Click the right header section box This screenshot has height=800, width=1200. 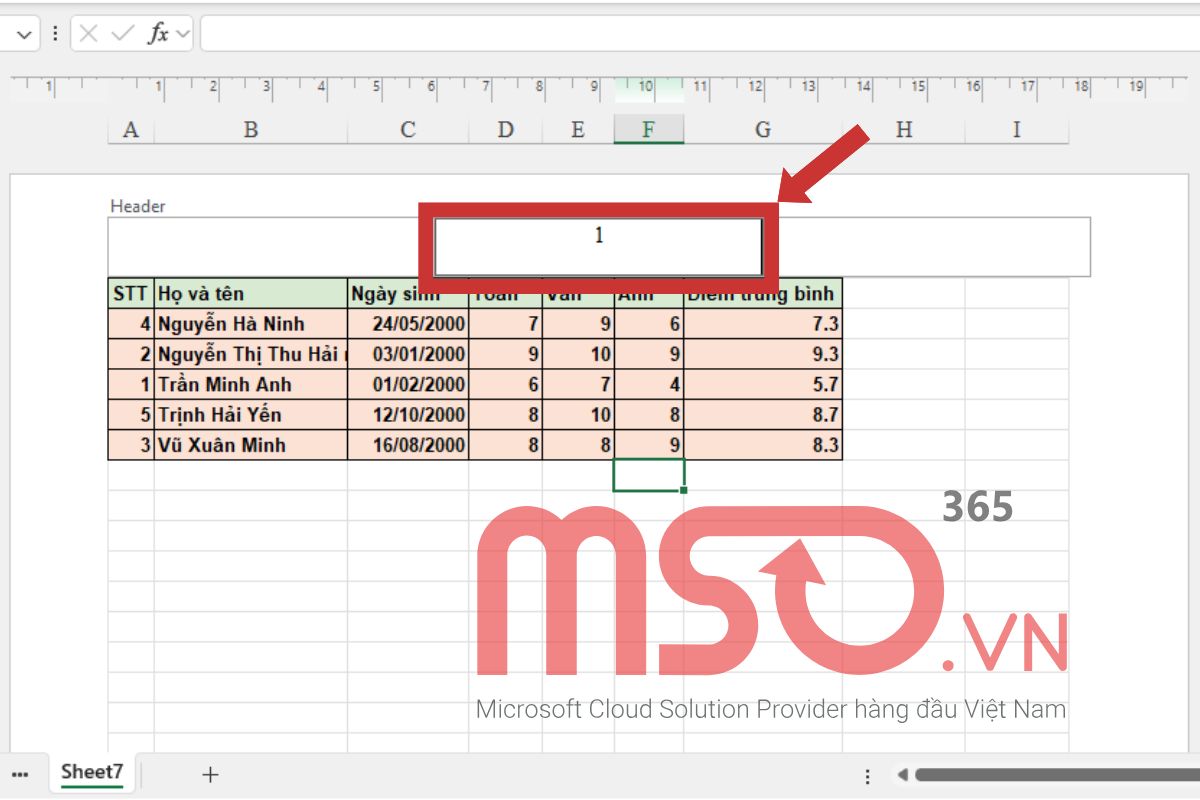pyautogui.click(x=927, y=246)
